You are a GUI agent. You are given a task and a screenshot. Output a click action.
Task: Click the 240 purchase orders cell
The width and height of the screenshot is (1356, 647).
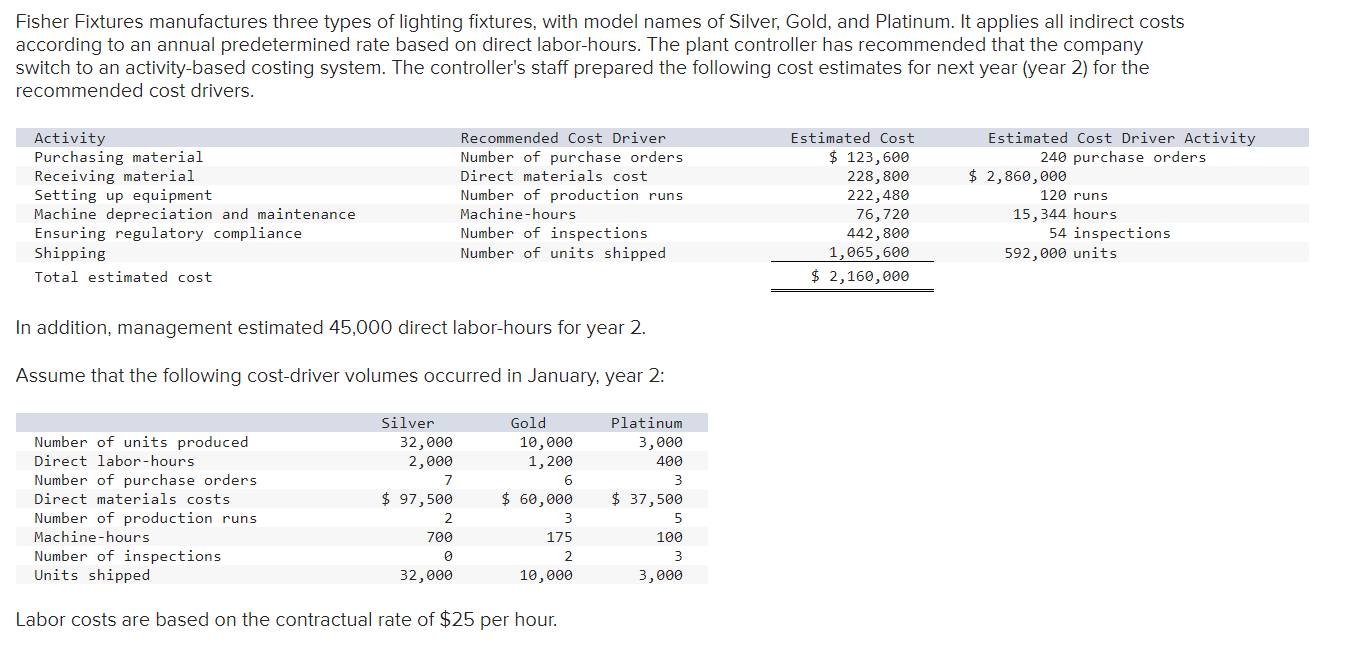pyautogui.click(x=1123, y=157)
